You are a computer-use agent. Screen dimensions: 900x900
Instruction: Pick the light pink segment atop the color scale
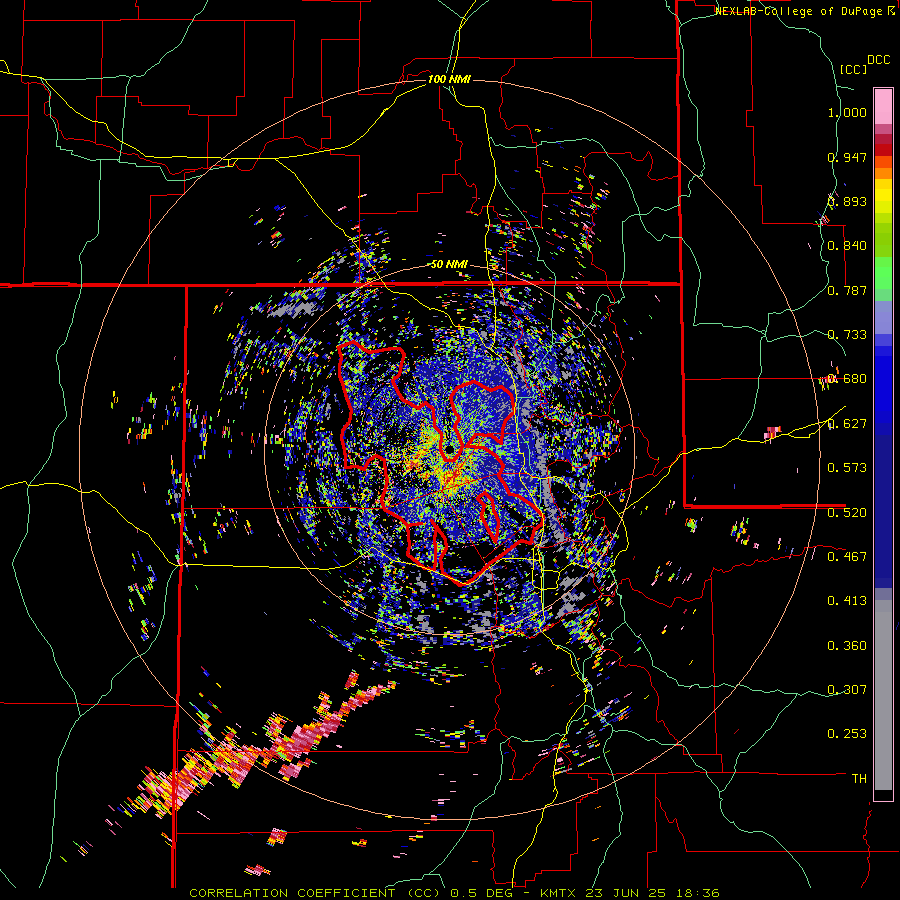coord(883,106)
